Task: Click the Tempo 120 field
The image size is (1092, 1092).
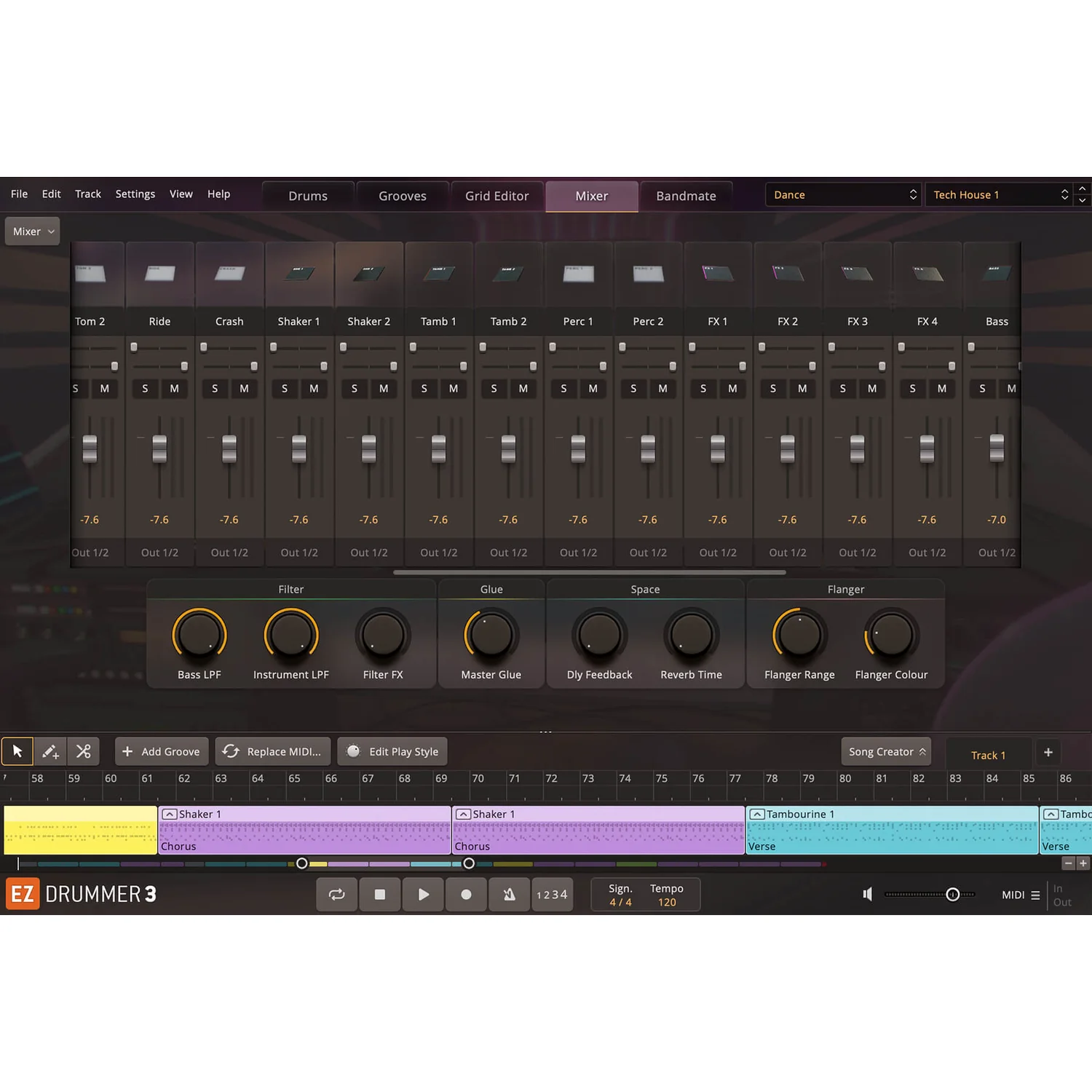Action: (x=667, y=895)
